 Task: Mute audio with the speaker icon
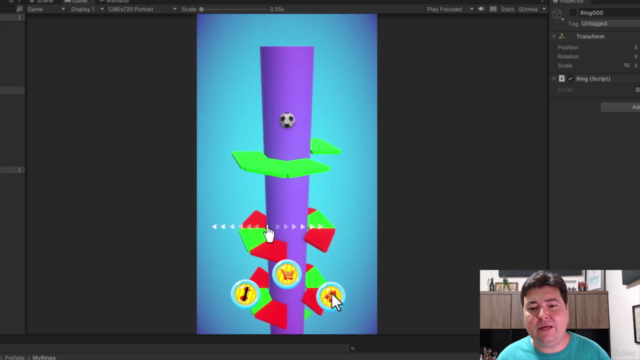pos(482,9)
